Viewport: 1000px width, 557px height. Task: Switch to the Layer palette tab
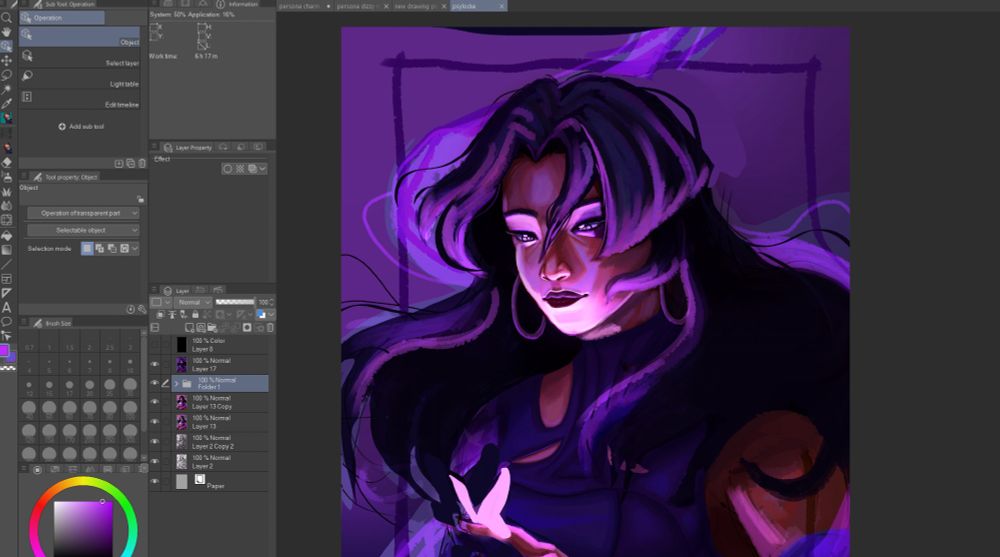coord(175,290)
